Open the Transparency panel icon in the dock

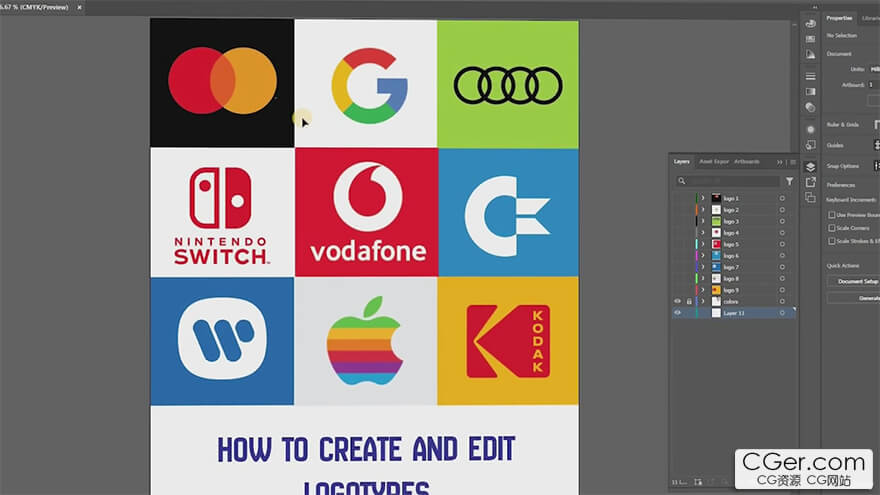tap(810, 107)
